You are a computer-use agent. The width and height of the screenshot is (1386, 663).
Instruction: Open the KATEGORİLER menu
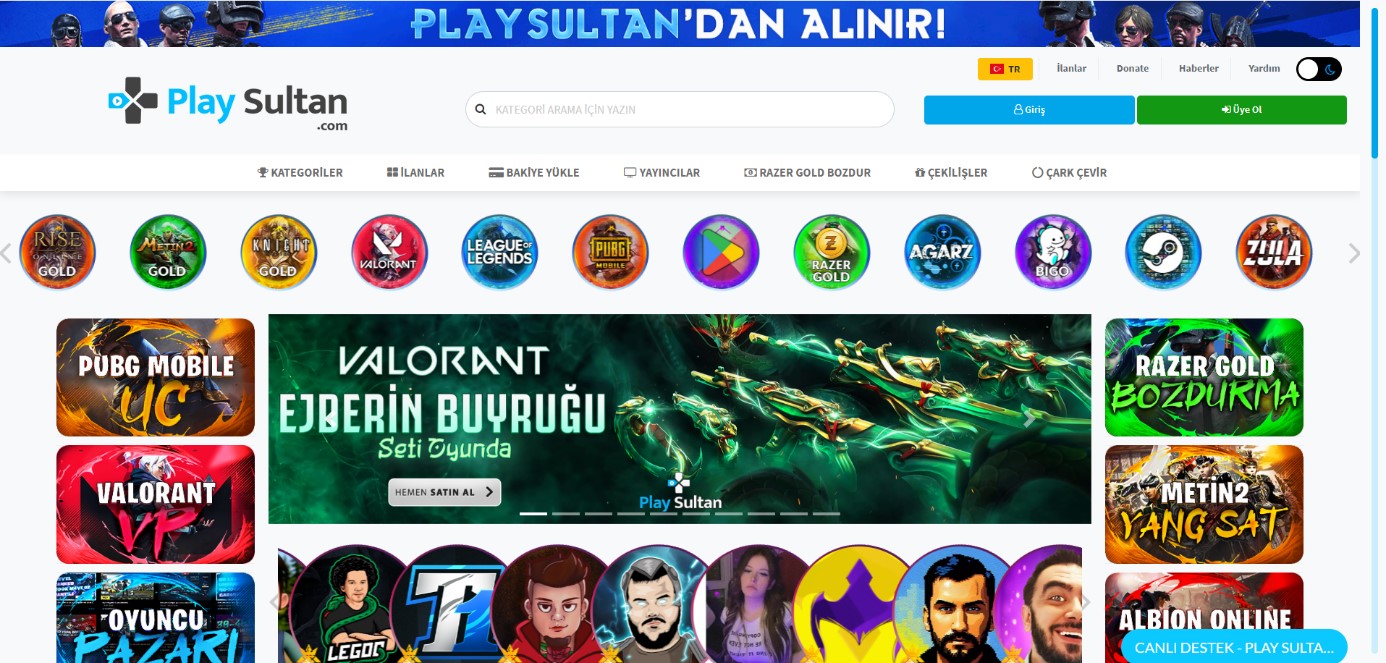click(x=300, y=173)
